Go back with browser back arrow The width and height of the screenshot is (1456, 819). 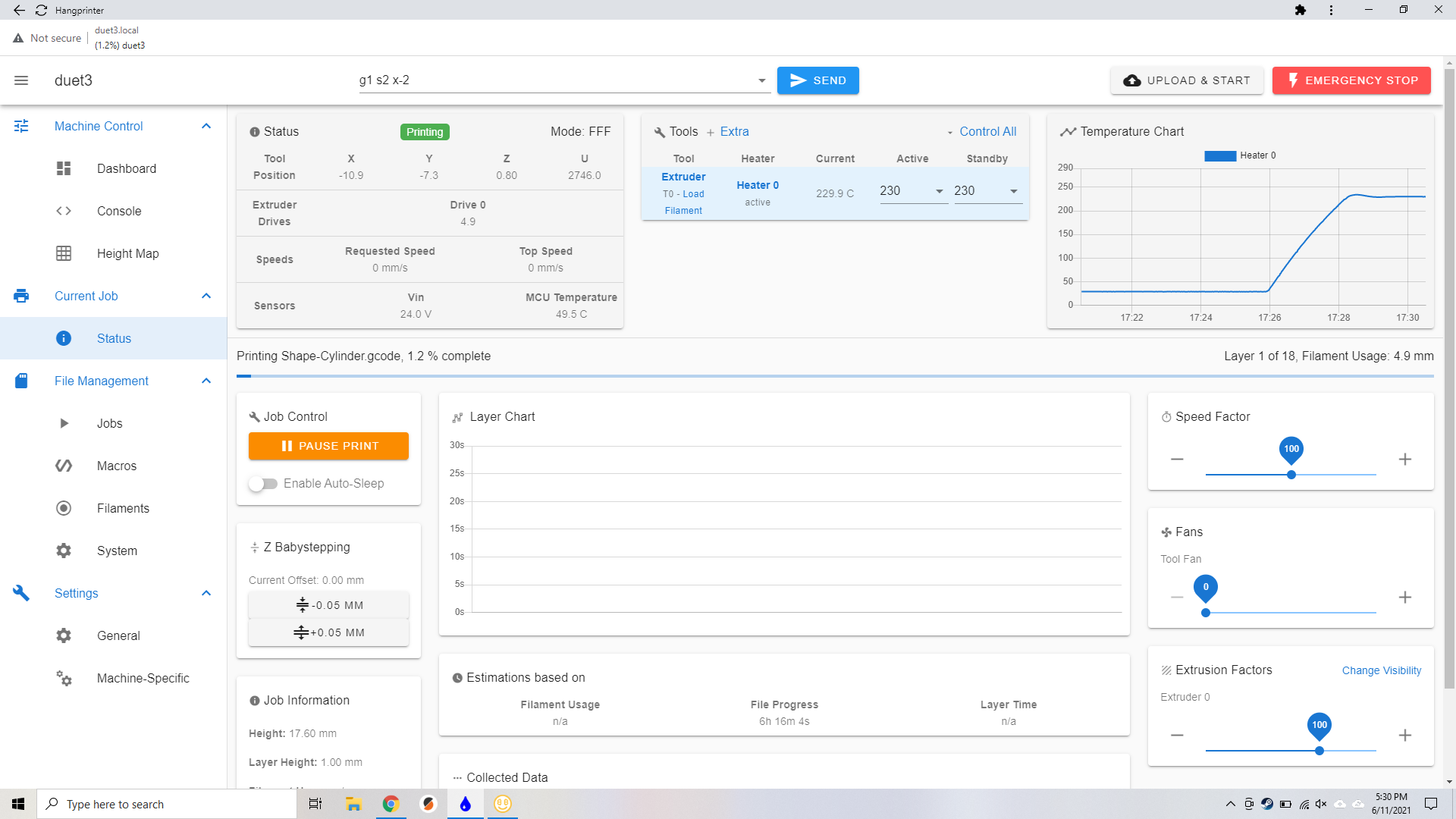coord(19,10)
